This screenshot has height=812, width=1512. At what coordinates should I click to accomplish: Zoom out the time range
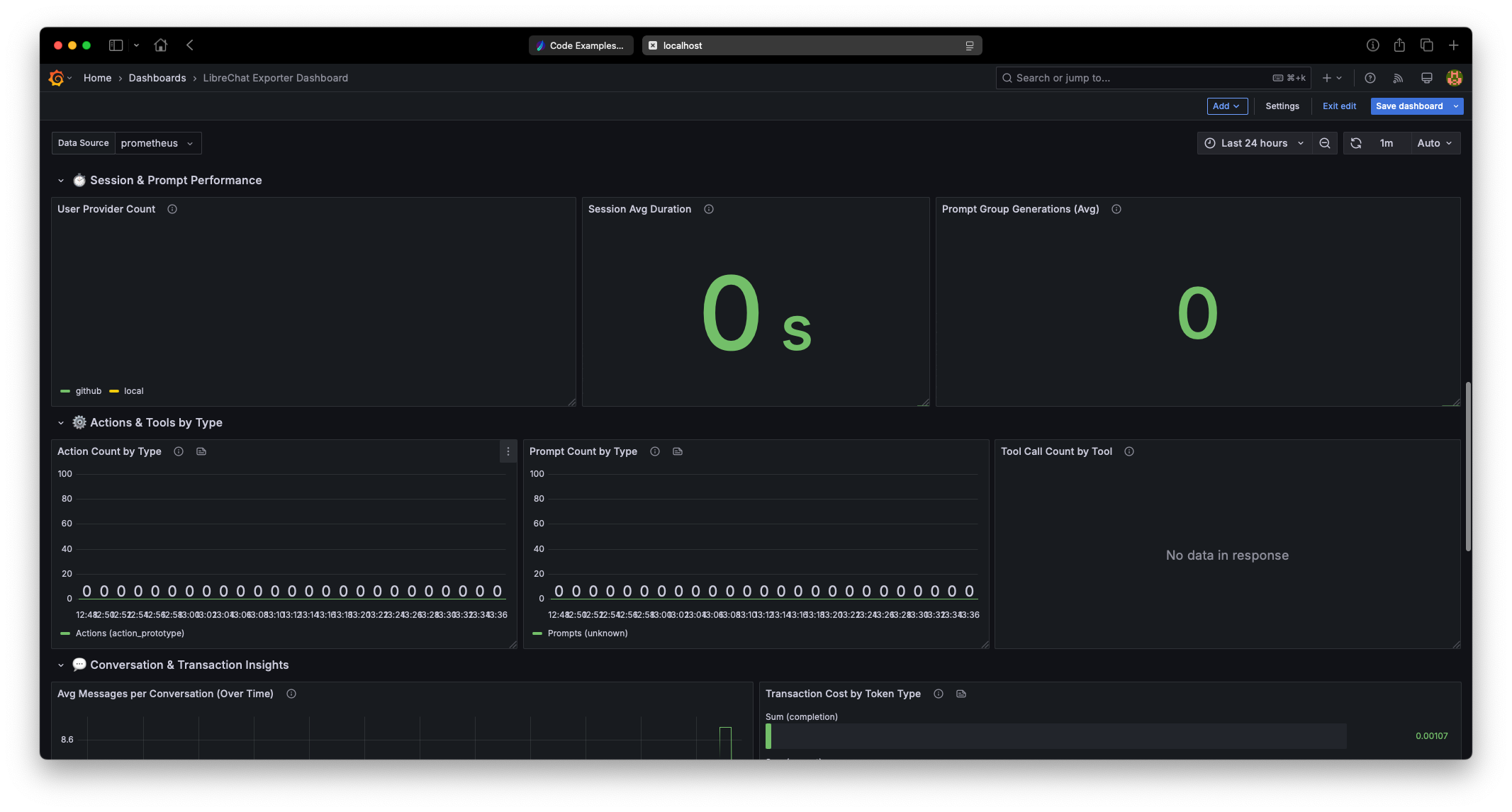pos(1324,143)
